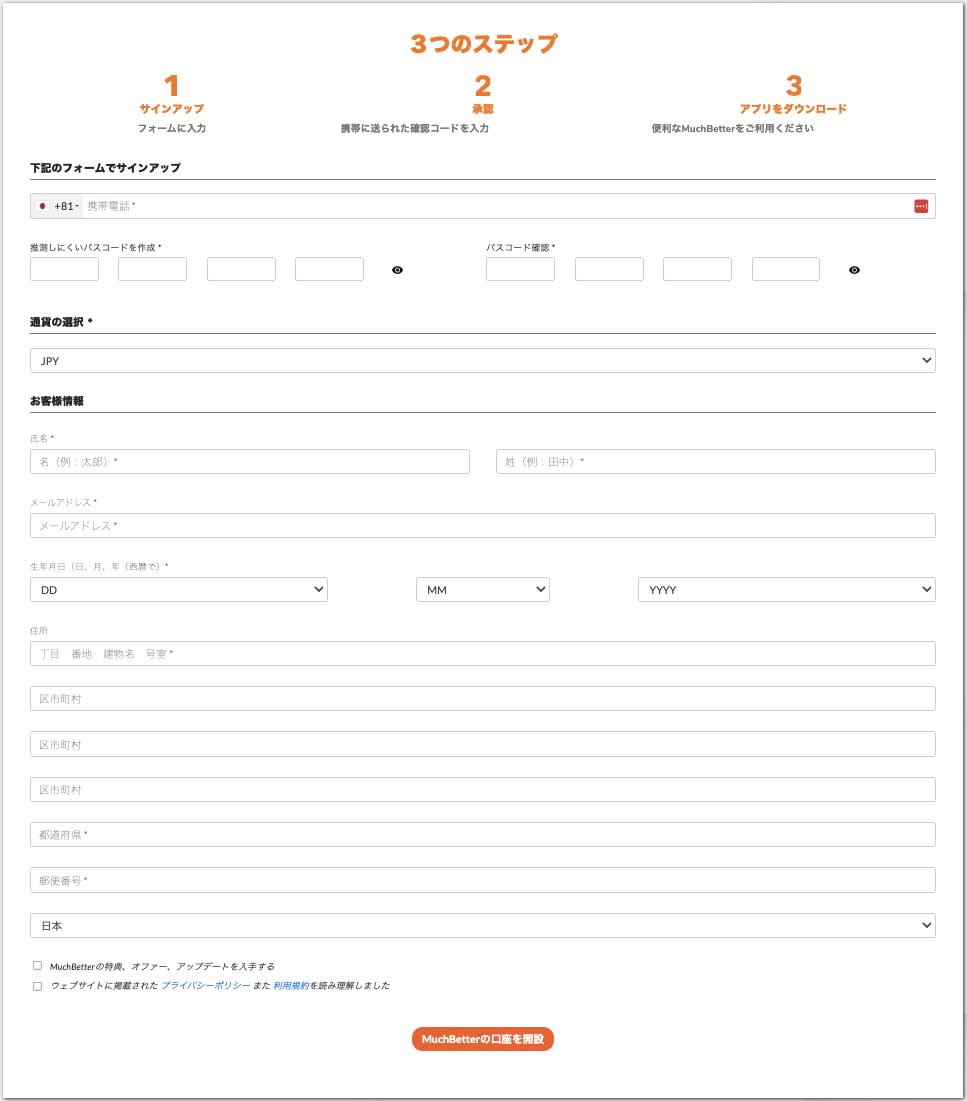The image size is (967, 1101).
Task: Click the fourth create-passcode digit box
Action: pyautogui.click(x=329, y=269)
